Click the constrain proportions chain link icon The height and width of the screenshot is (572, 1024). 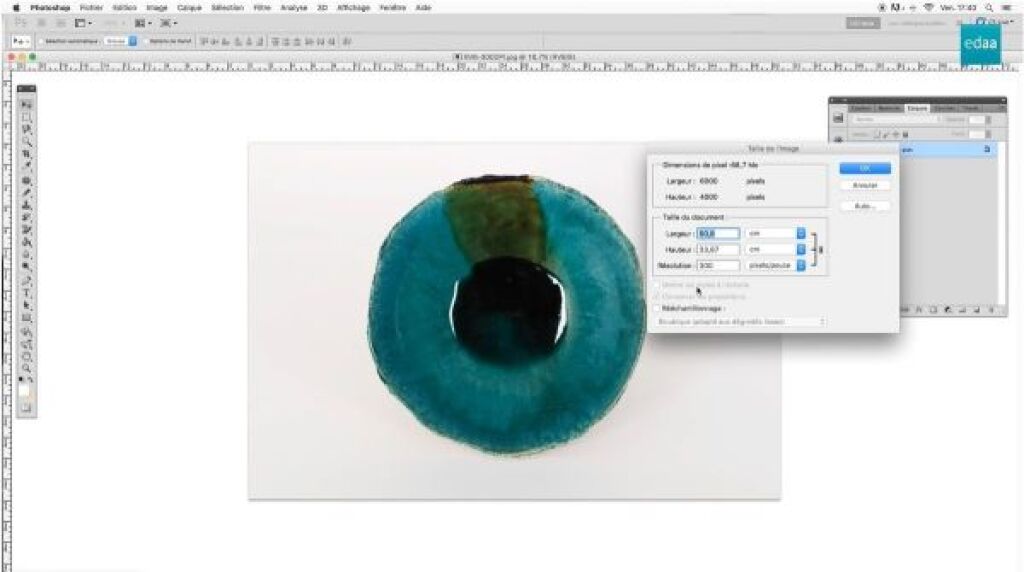point(820,250)
